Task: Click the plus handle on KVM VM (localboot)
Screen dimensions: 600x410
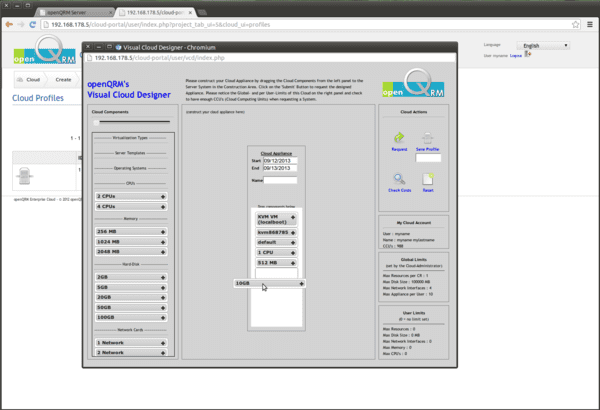Action: [293, 217]
